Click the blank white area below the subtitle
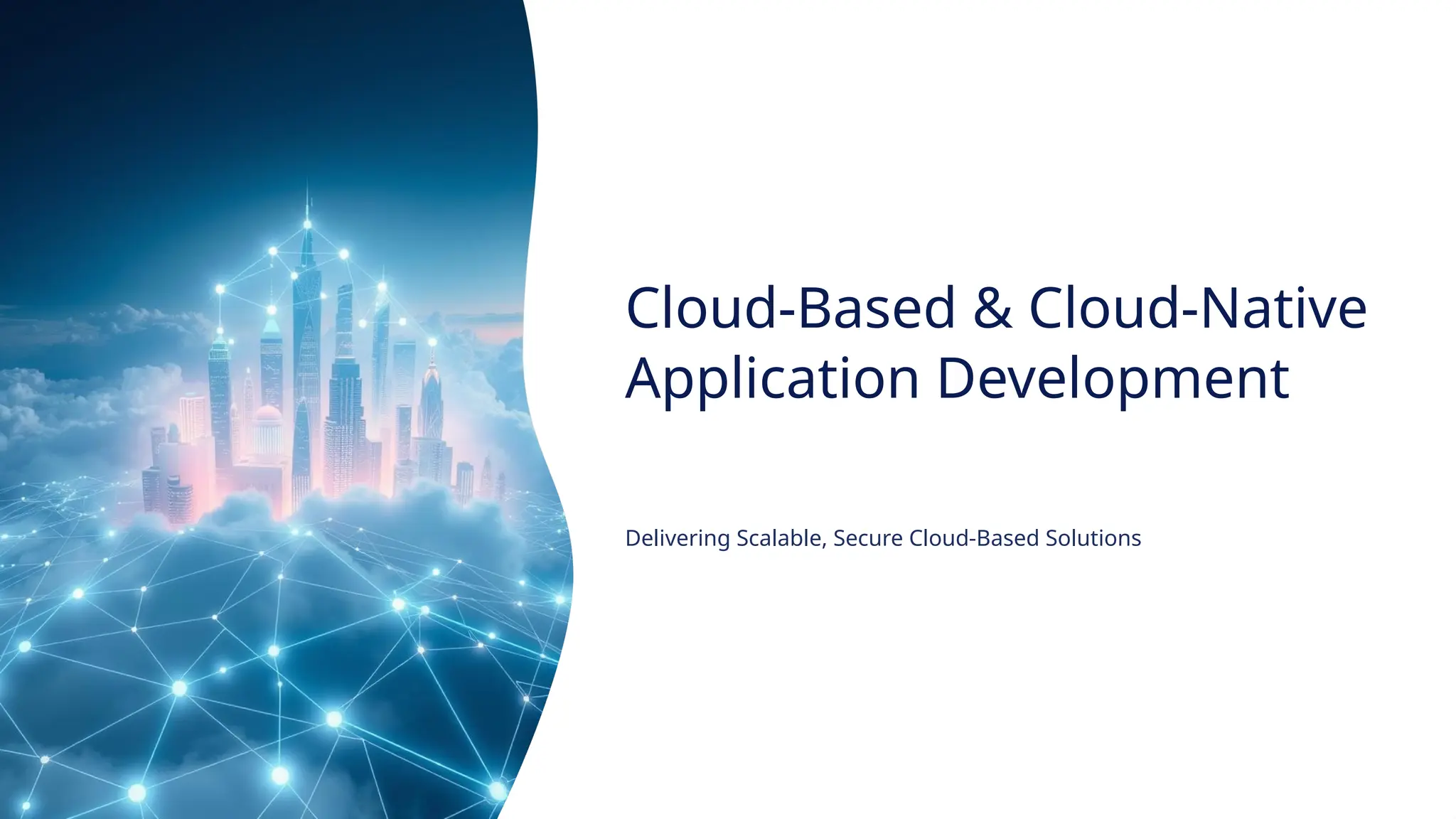 995,675
